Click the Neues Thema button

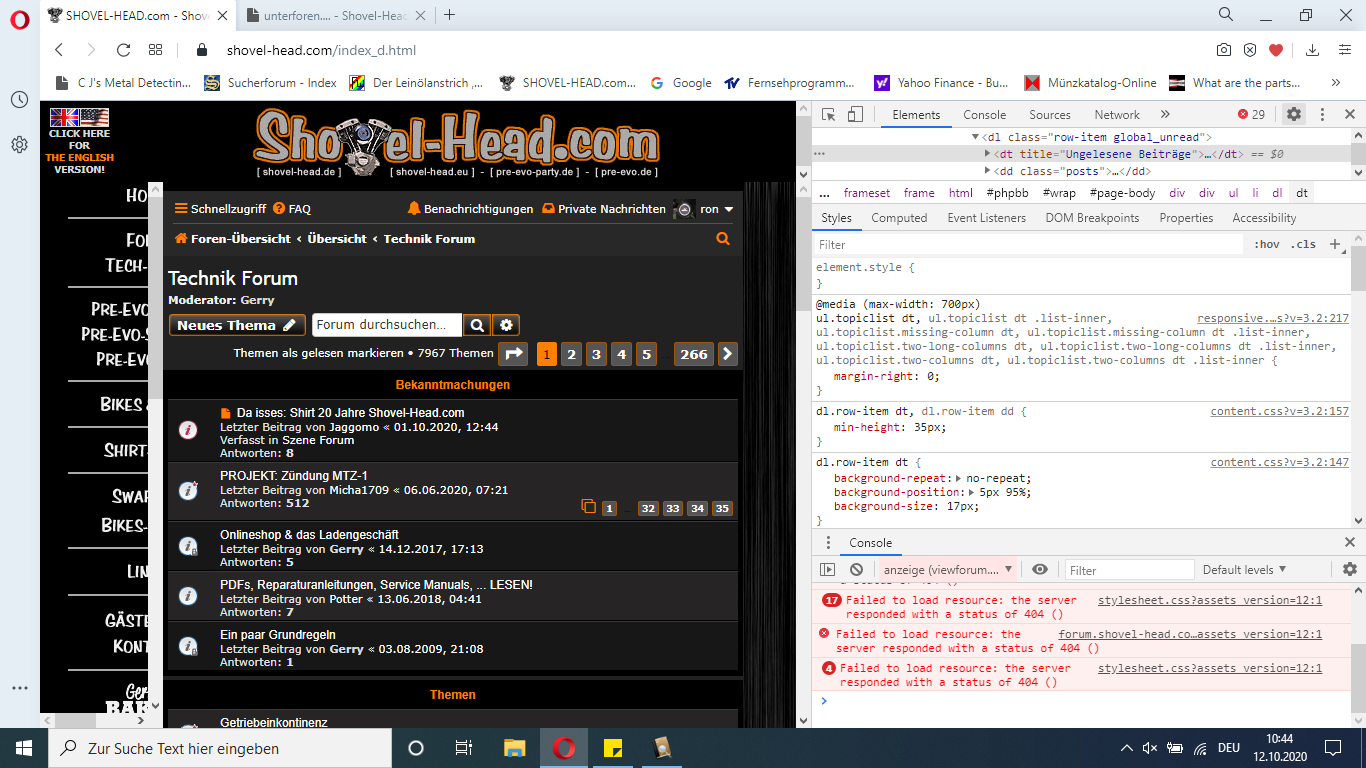[237, 325]
